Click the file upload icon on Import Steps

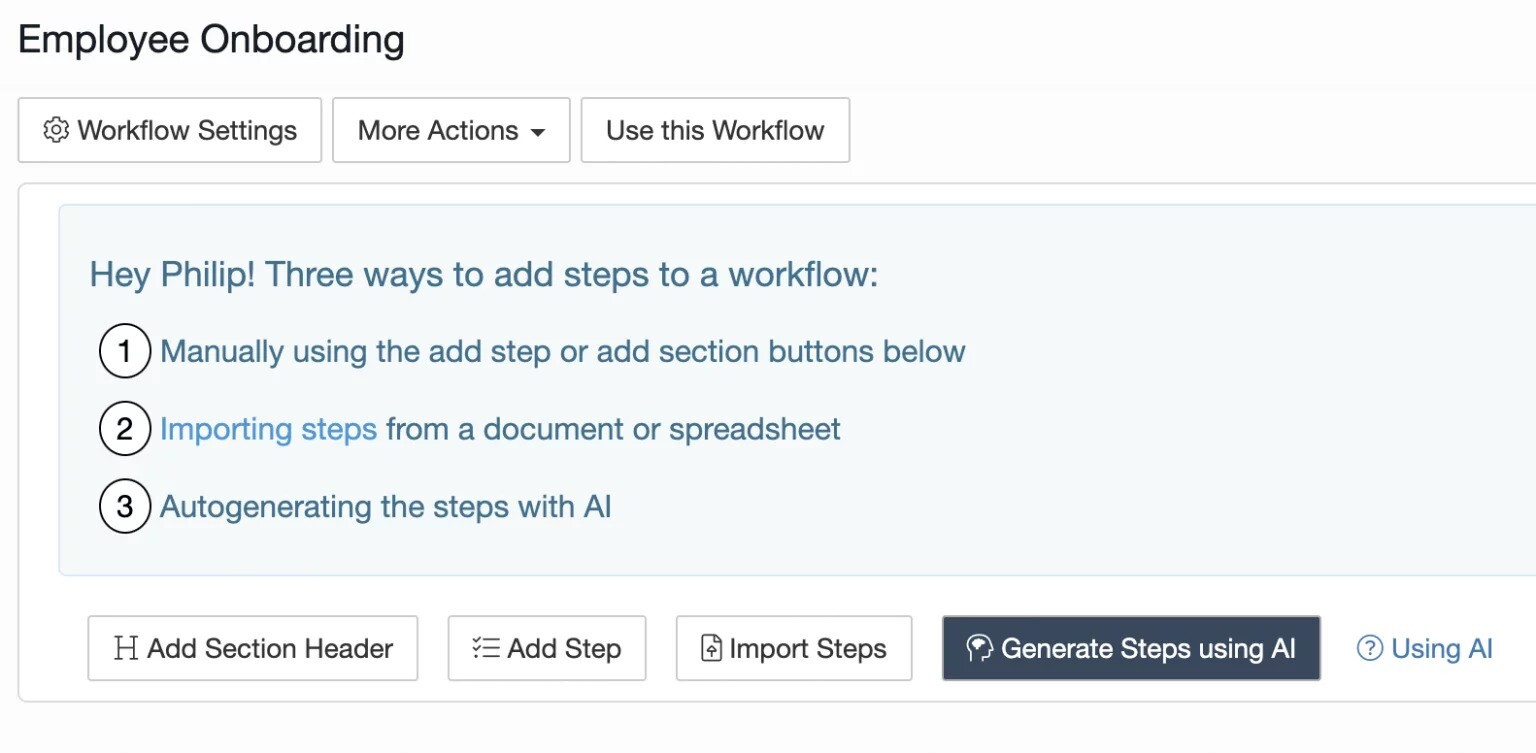[x=711, y=649]
